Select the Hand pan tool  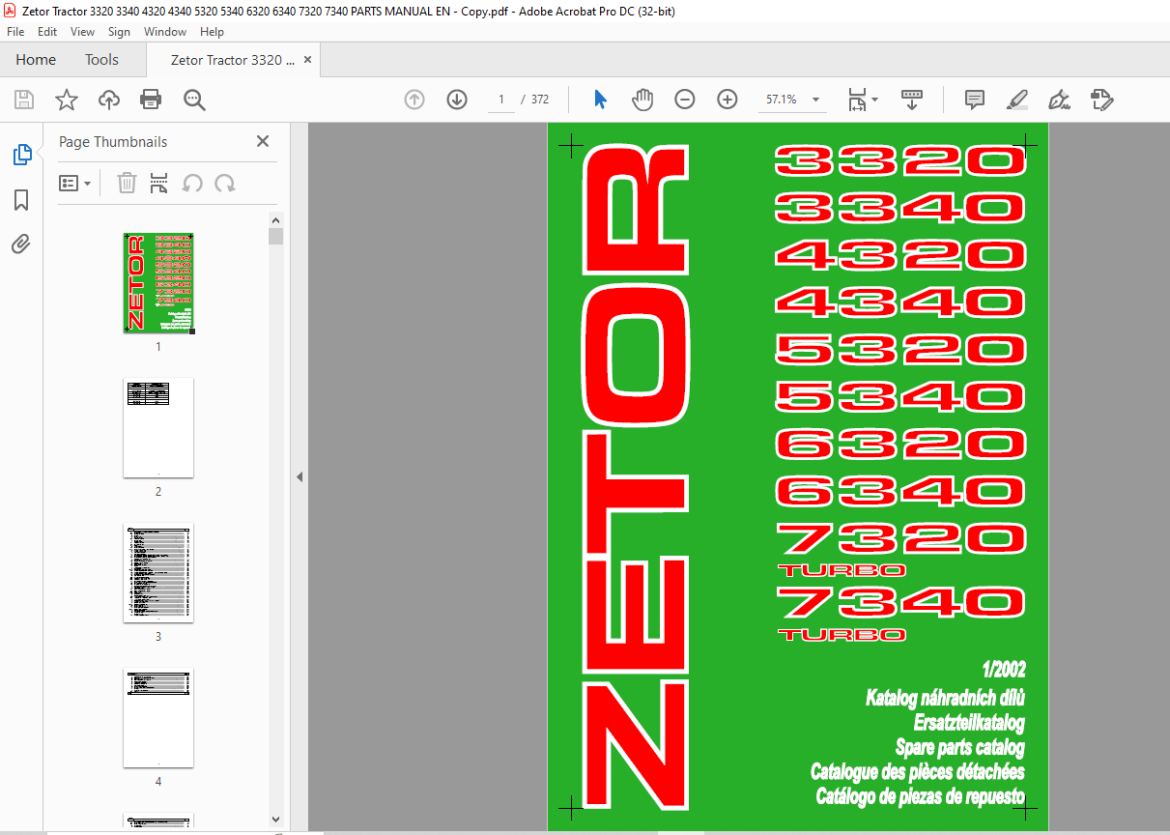click(642, 99)
